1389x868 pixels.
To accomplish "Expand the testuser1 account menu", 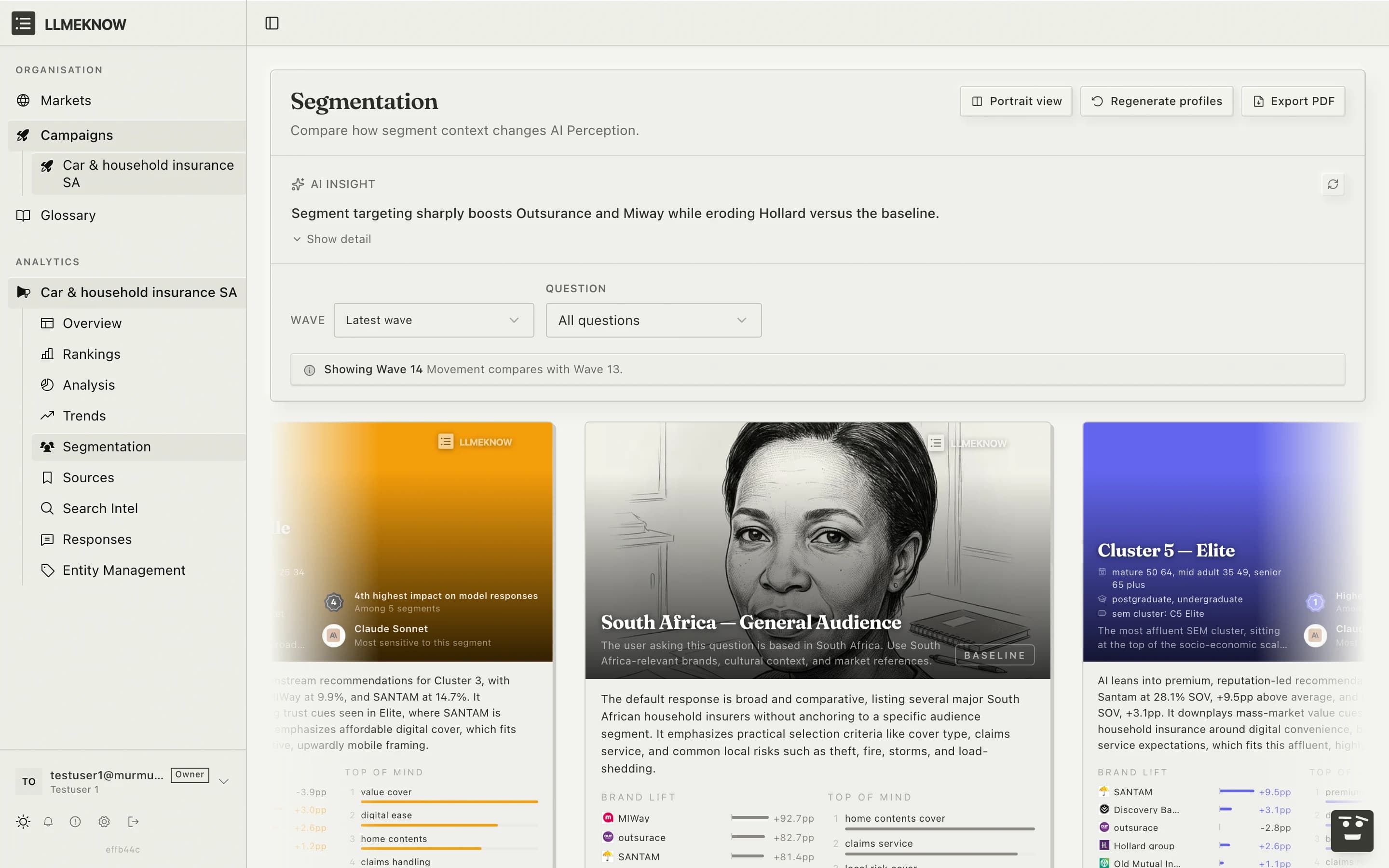I will (224, 781).
